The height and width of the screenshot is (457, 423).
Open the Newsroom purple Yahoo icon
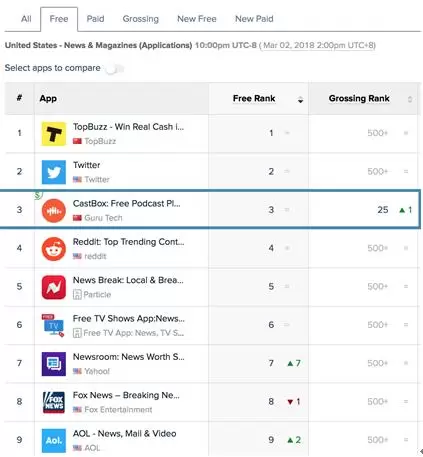click(54, 364)
